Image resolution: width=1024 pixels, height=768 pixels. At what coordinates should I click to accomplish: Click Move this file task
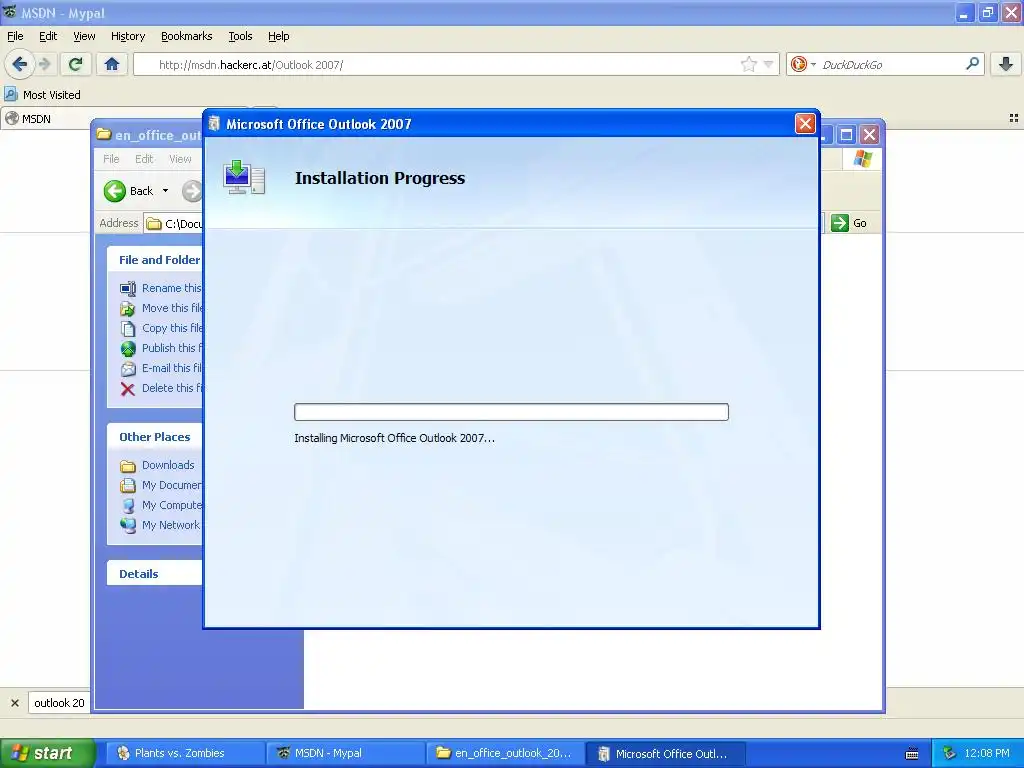pyautogui.click(x=161, y=308)
